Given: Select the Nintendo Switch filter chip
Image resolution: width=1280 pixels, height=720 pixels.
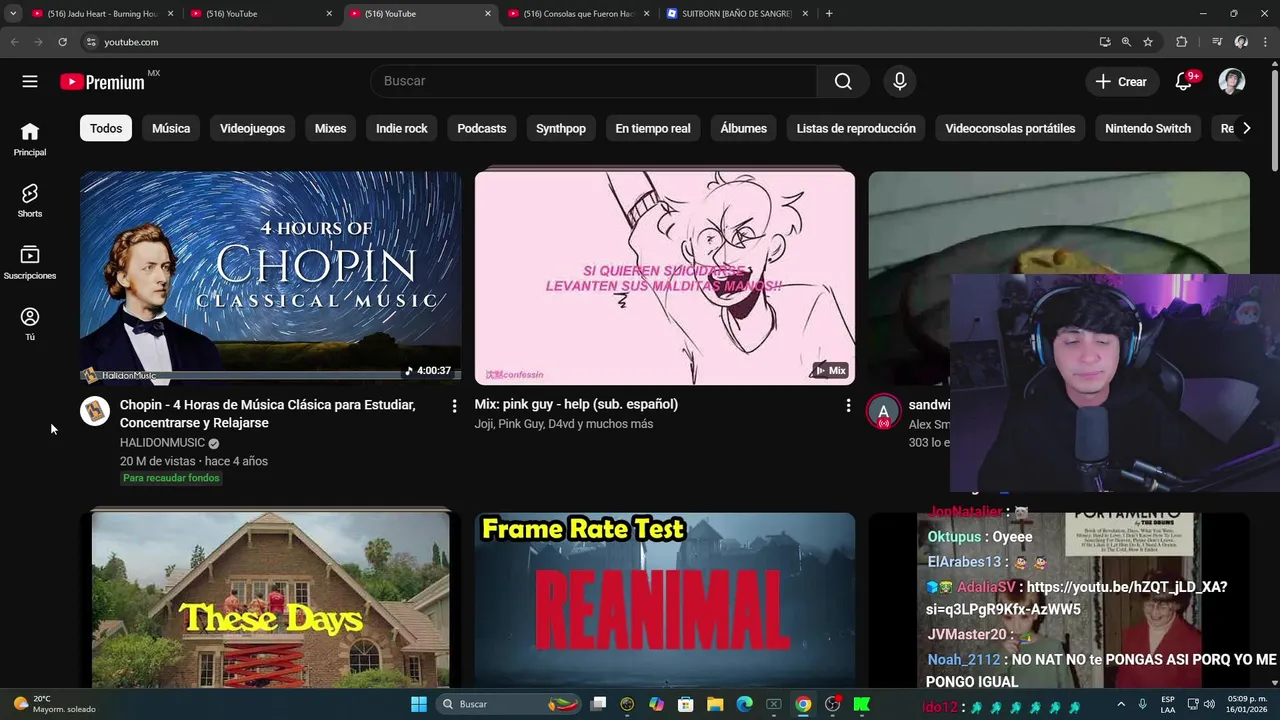Looking at the screenshot, I should click(1148, 128).
